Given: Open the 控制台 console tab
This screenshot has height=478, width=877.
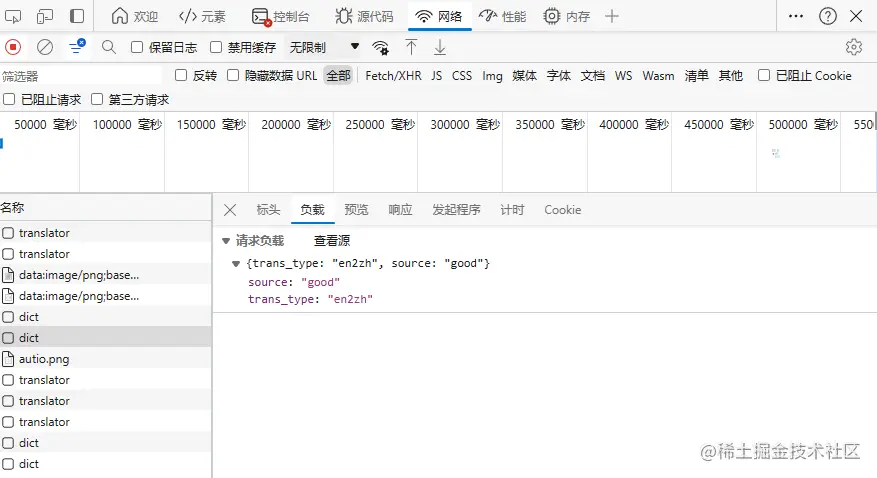Looking at the screenshot, I should 280,16.
